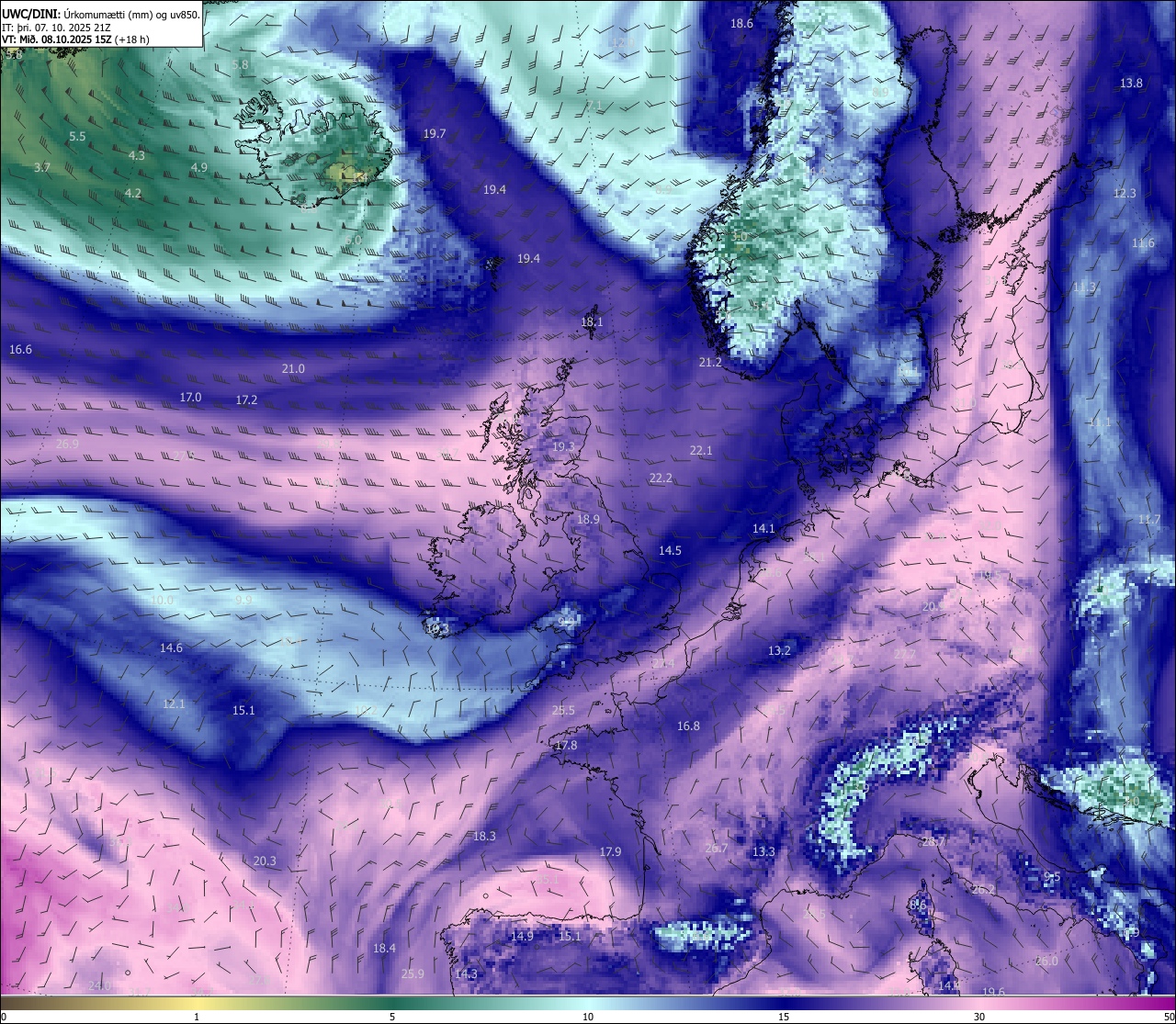1176x1024 pixels.
Task: Click the 17.0 value over the Atlantic
Action: [190, 398]
